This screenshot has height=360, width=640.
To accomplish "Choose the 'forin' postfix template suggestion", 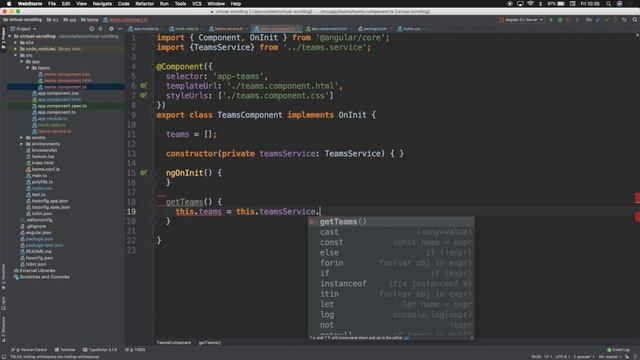I will click(x=391, y=263).
